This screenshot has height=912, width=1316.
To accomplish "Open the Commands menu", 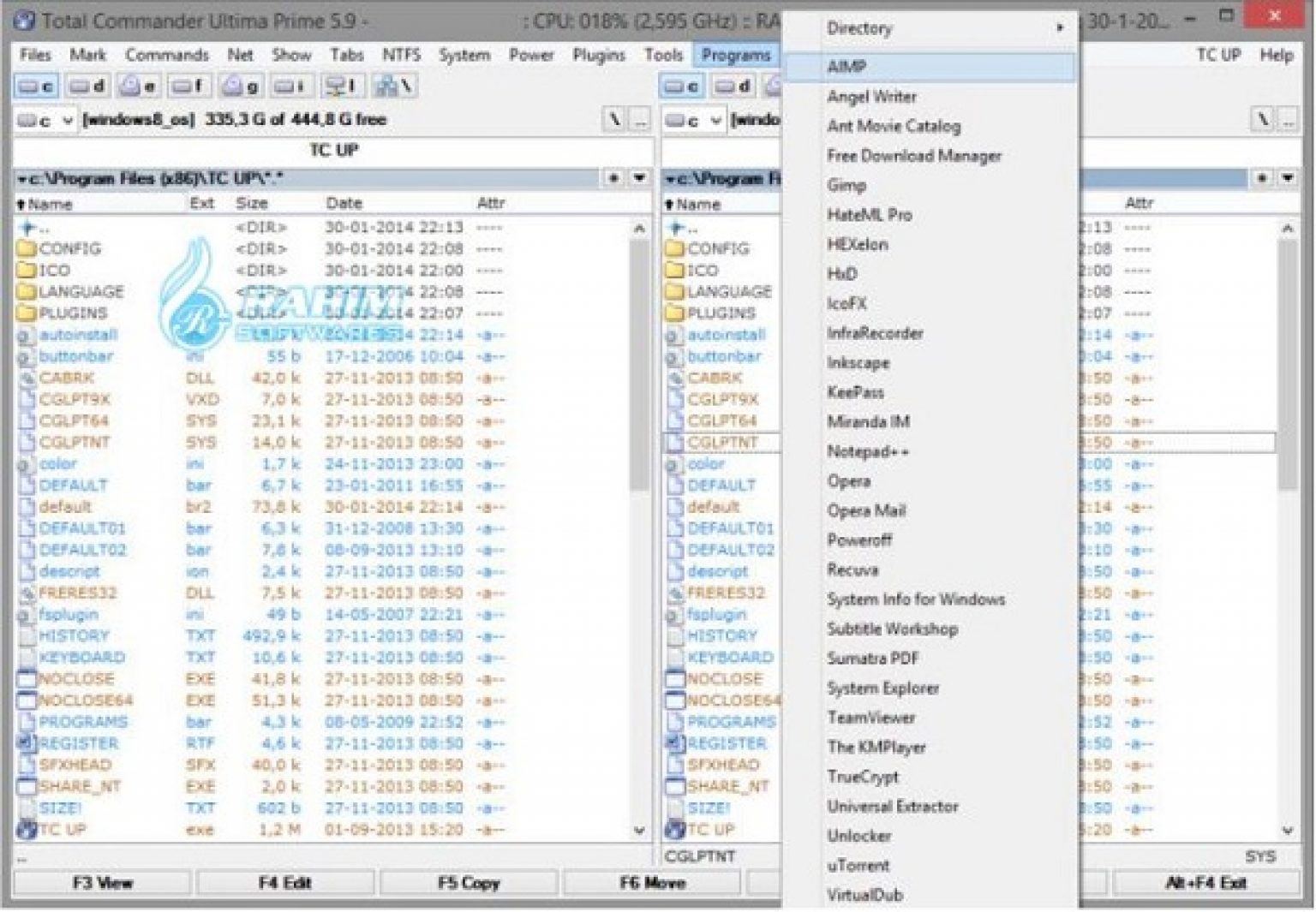I will click(x=167, y=55).
